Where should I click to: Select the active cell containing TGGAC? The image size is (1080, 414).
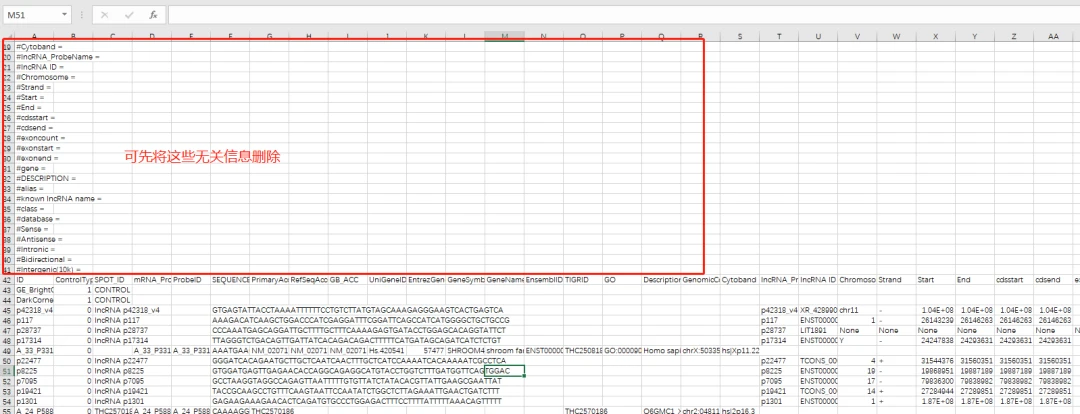tap(504, 371)
